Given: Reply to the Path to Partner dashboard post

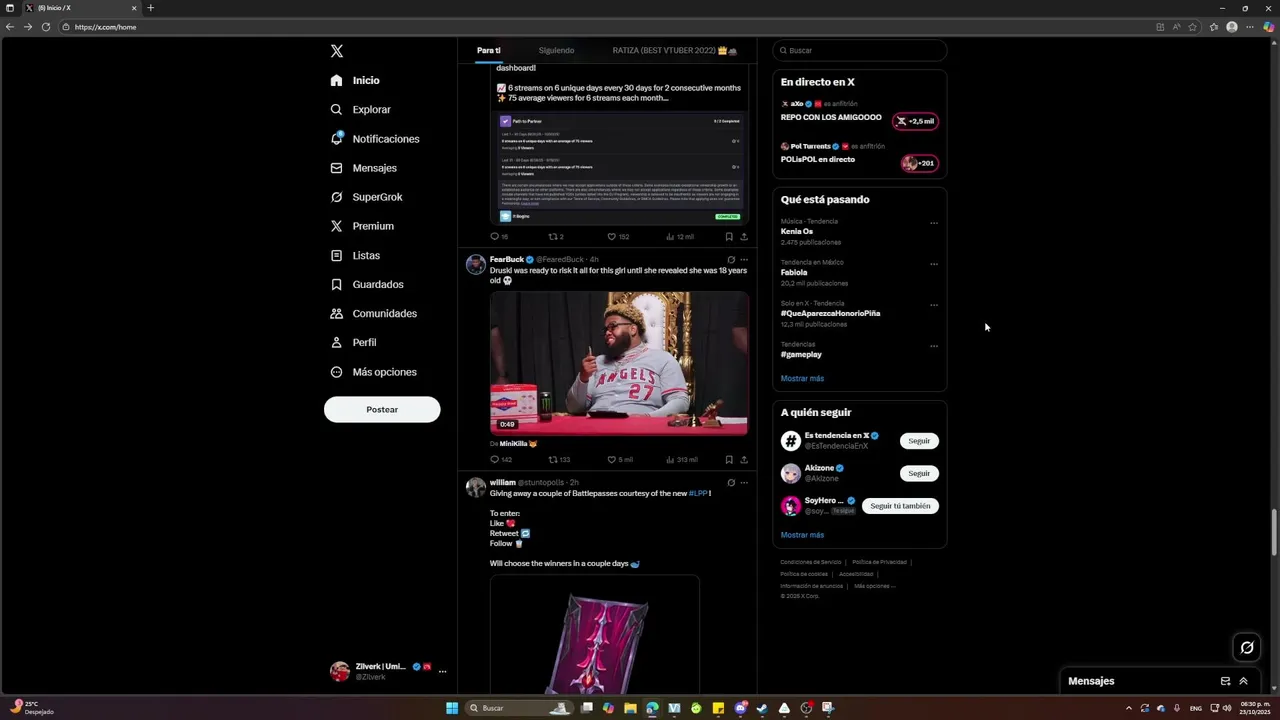Looking at the screenshot, I should [x=494, y=237].
